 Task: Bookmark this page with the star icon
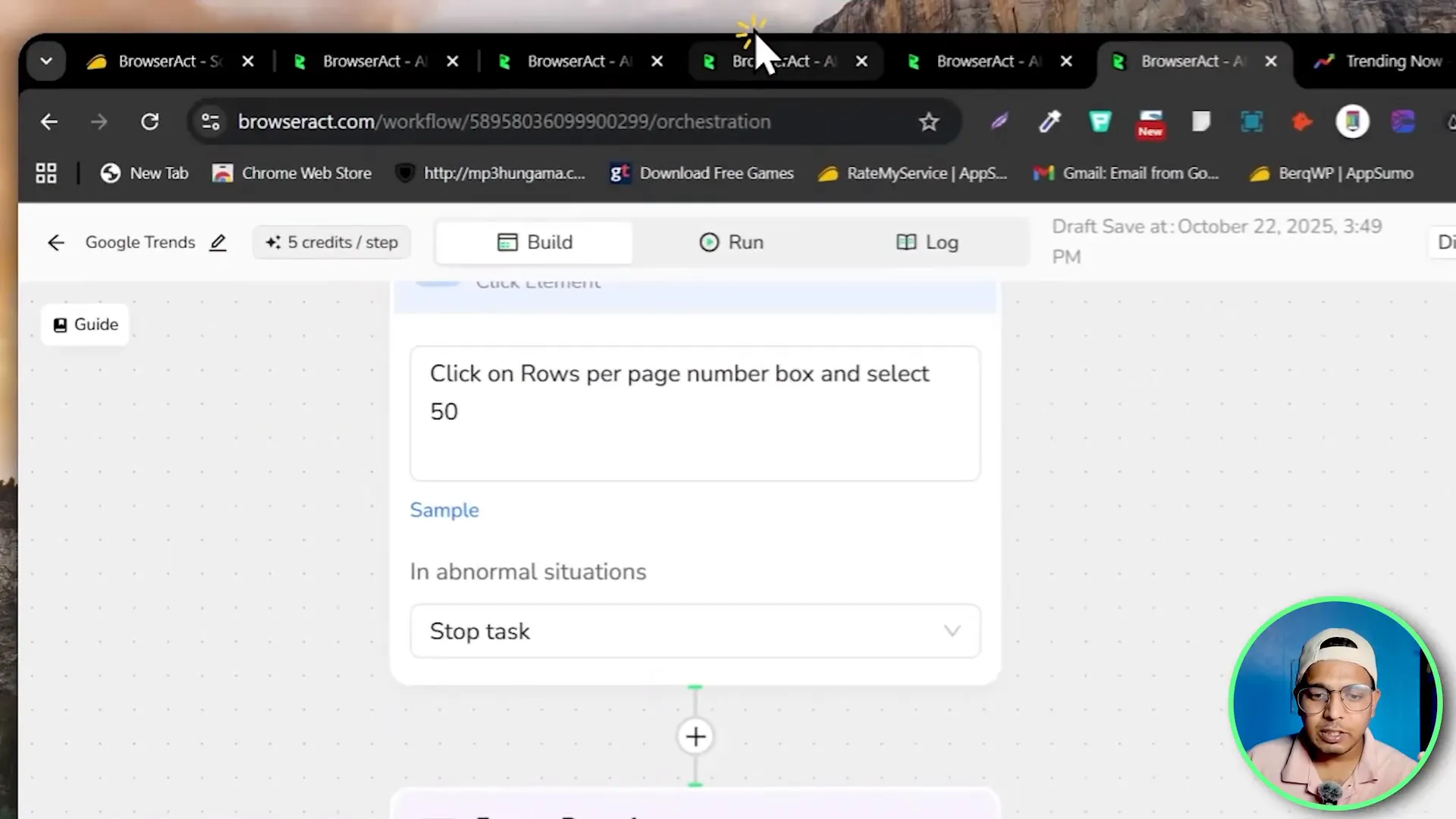(929, 121)
